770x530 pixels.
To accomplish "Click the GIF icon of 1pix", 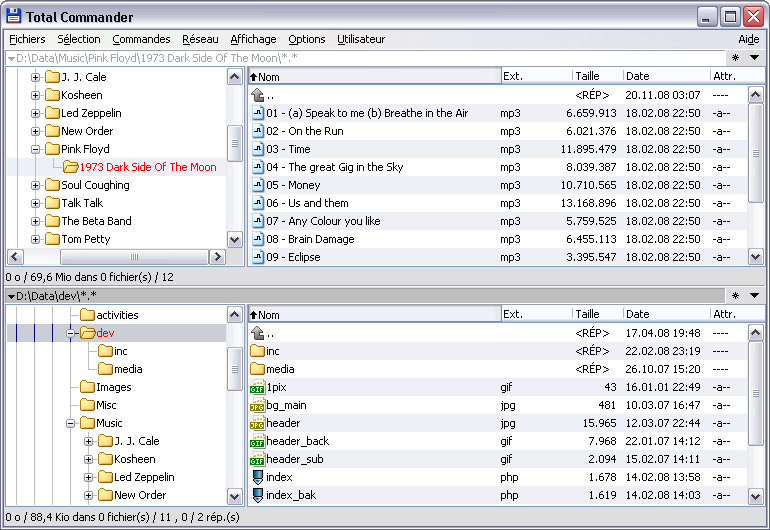I will 257,387.
